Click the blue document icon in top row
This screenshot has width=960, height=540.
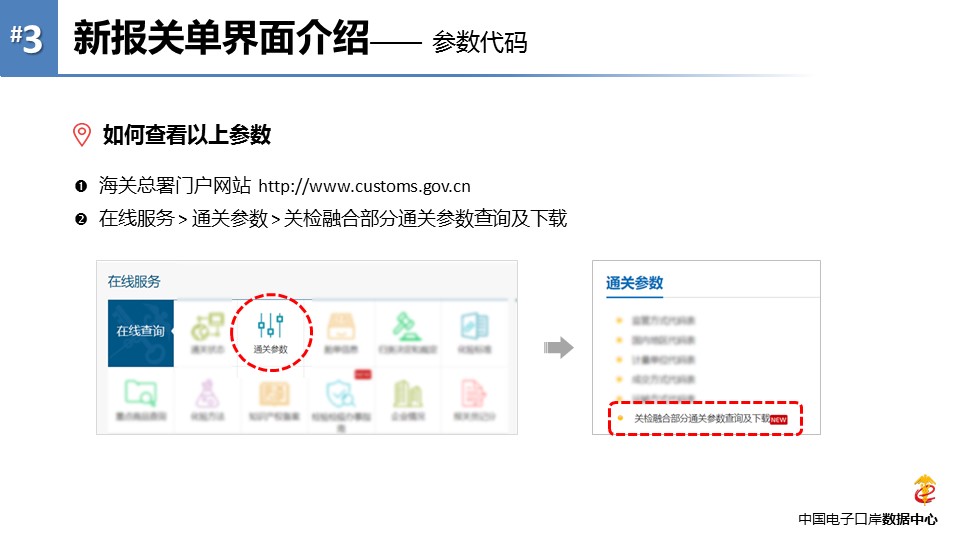(x=474, y=326)
